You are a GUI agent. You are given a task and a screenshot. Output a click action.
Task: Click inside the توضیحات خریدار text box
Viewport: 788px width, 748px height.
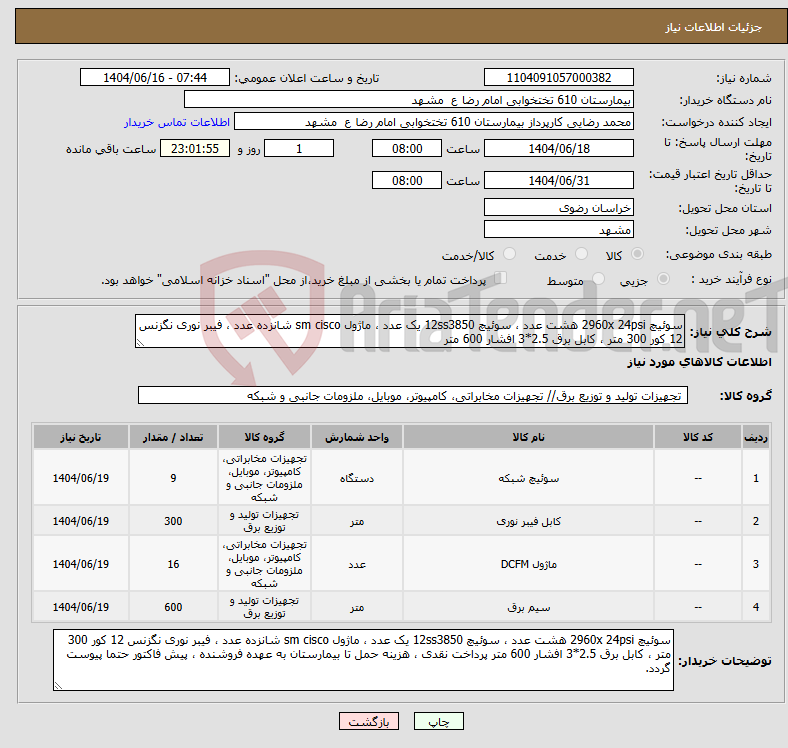click(365, 658)
